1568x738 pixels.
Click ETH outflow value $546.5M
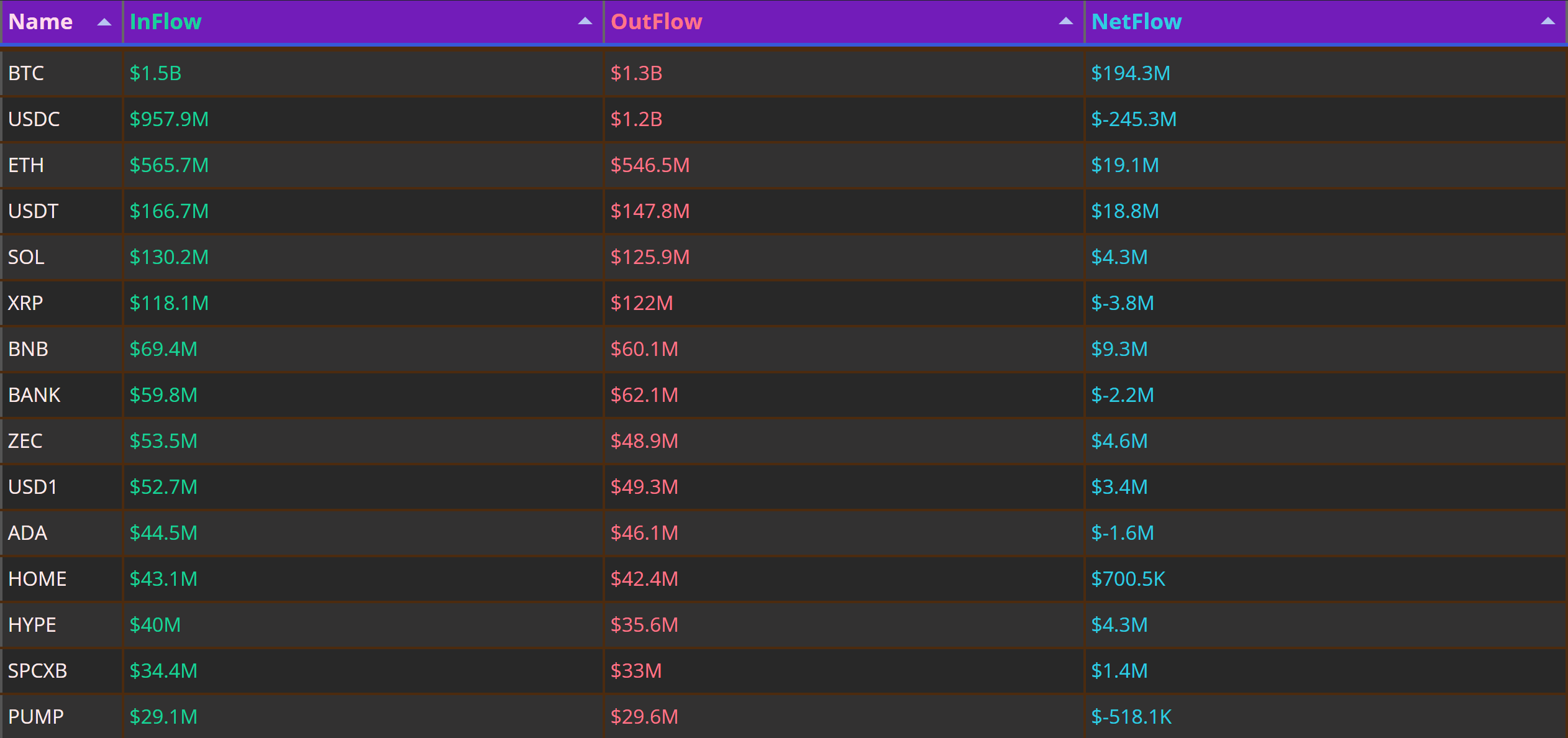tap(650, 165)
